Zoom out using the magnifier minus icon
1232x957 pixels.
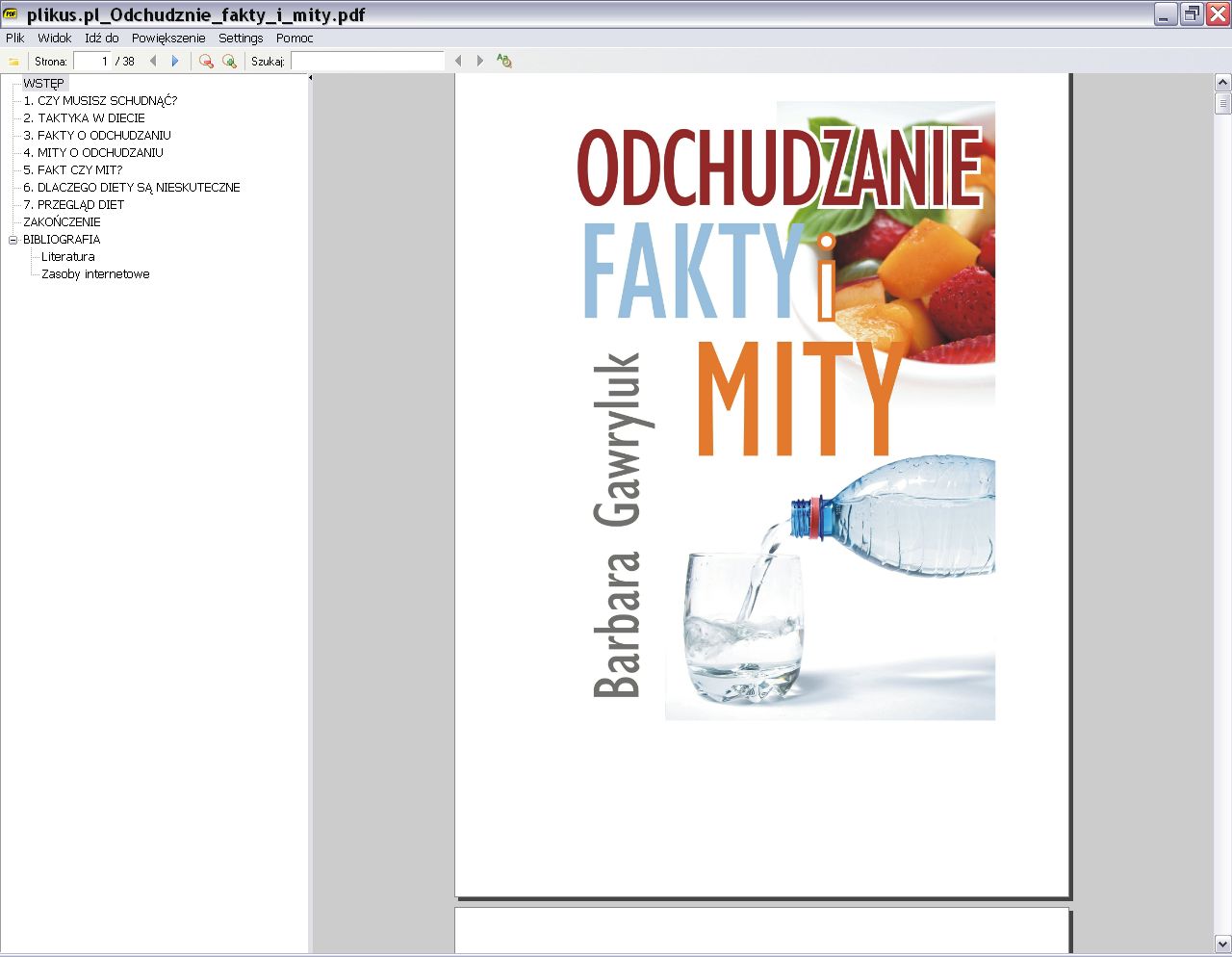(206, 60)
